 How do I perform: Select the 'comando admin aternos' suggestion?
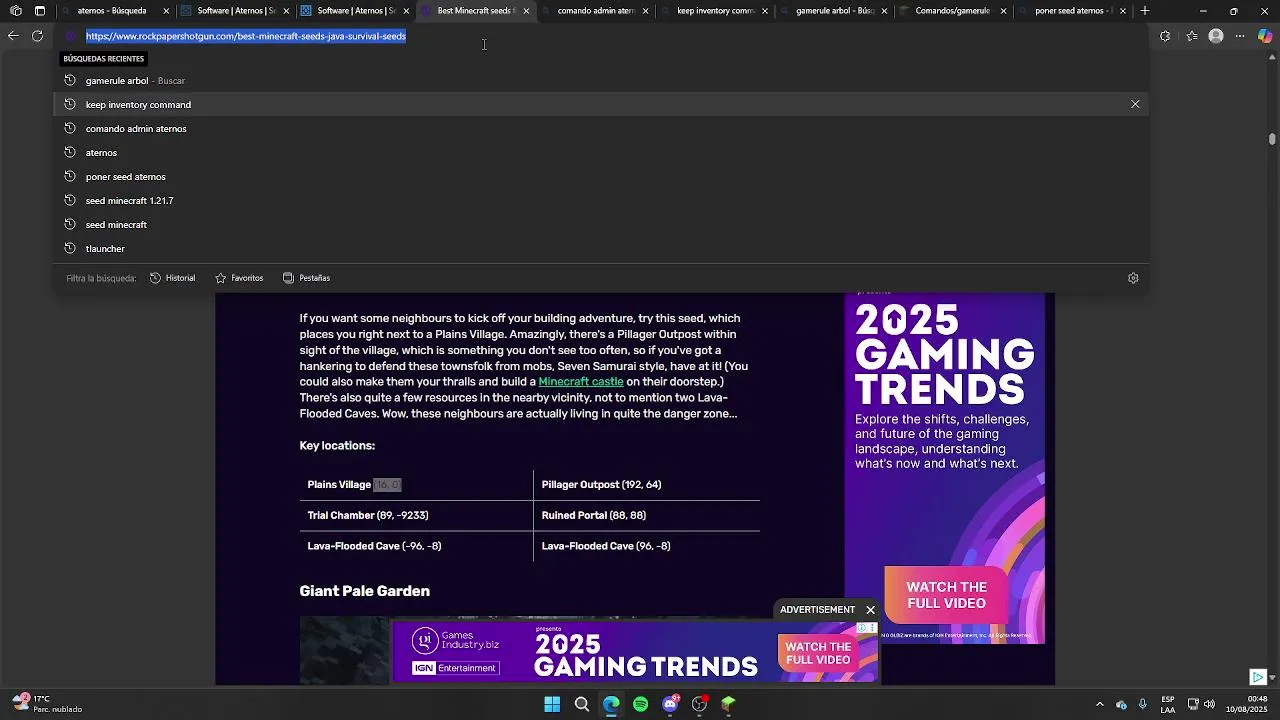point(600,128)
